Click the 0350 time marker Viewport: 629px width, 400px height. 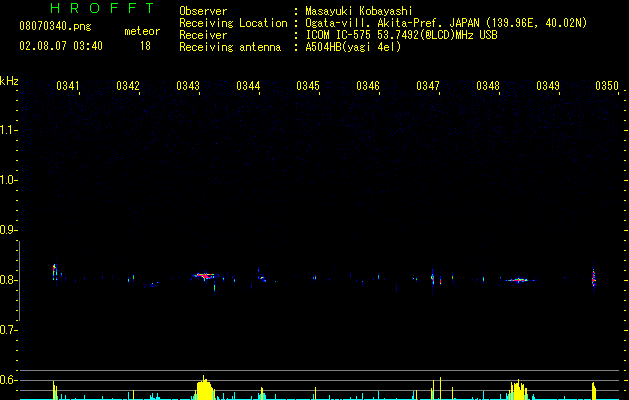point(607,86)
